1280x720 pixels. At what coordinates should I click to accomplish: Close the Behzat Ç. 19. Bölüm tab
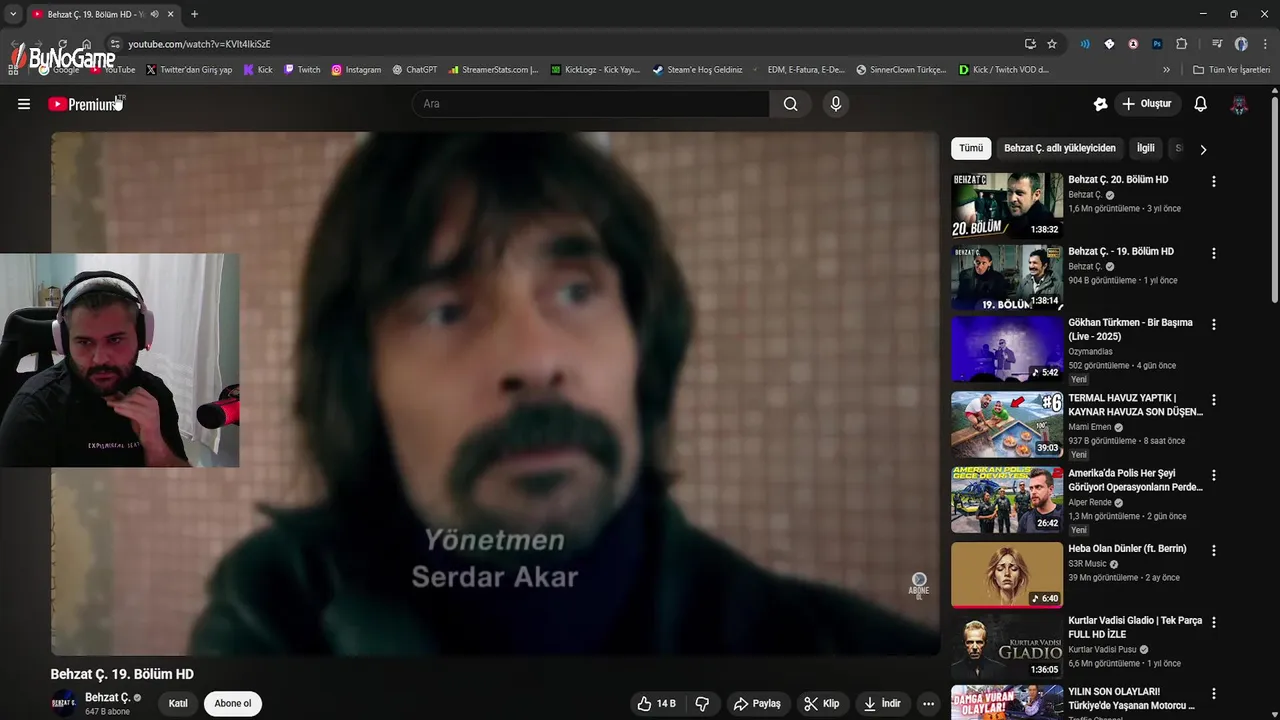click(171, 14)
